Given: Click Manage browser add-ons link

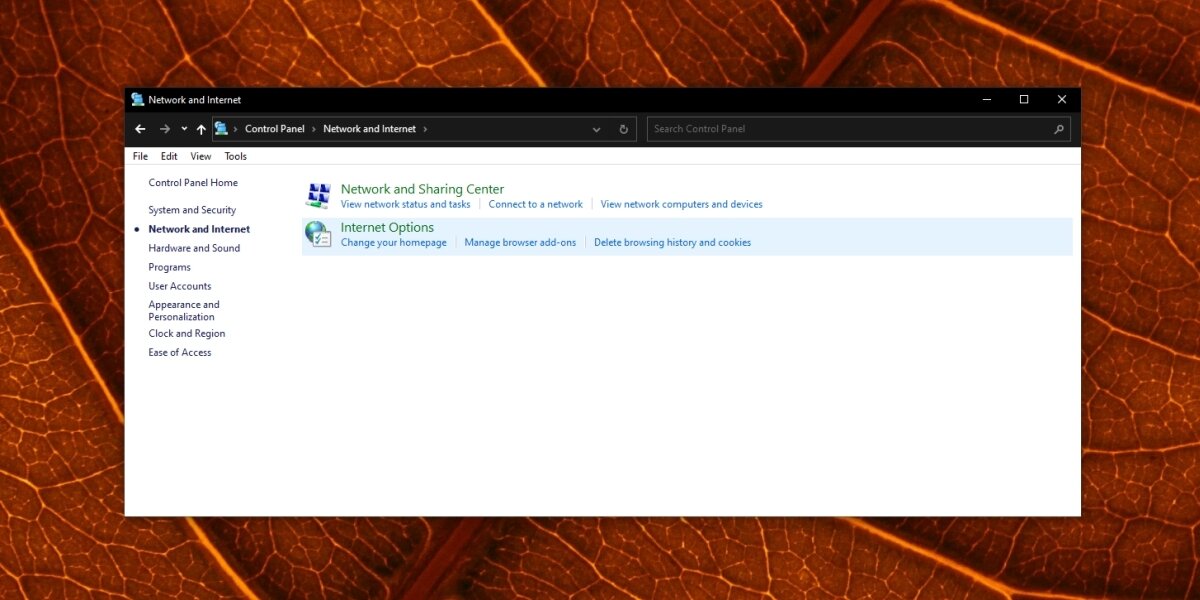Looking at the screenshot, I should pos(520,242).
